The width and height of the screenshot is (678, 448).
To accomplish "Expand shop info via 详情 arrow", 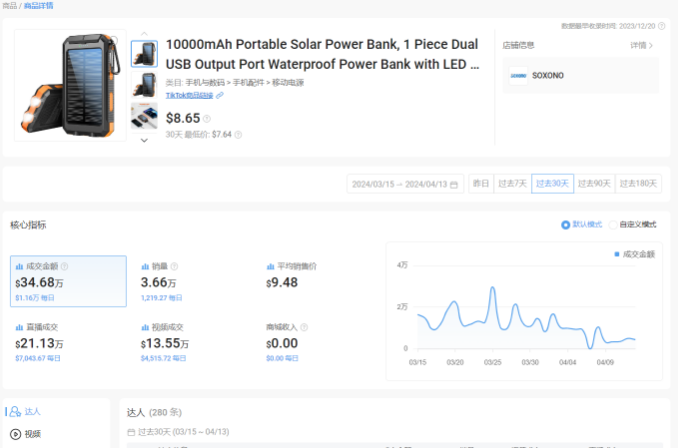I will 642,45.
